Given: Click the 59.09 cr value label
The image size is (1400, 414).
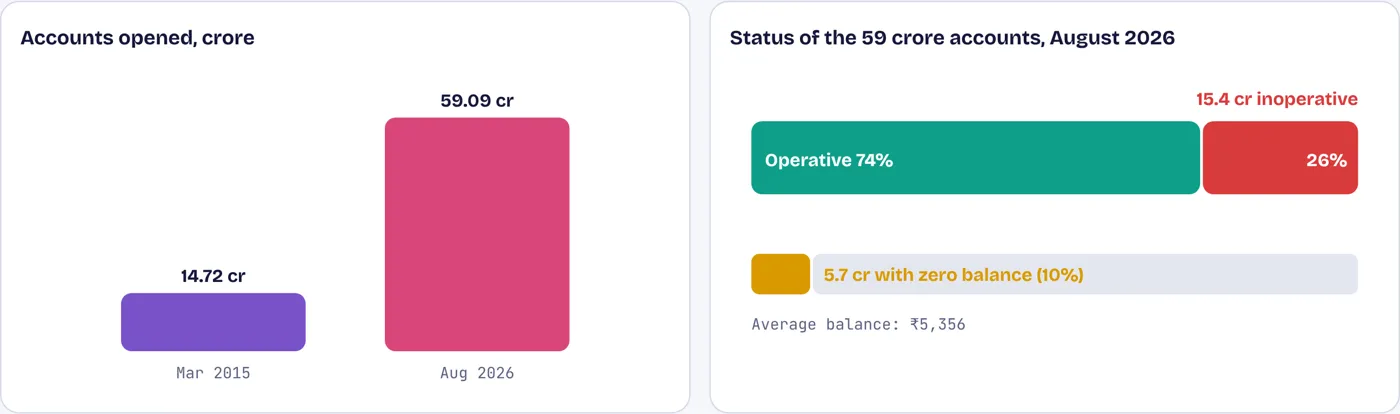Looking at the screenshot, I should point(477,100).
